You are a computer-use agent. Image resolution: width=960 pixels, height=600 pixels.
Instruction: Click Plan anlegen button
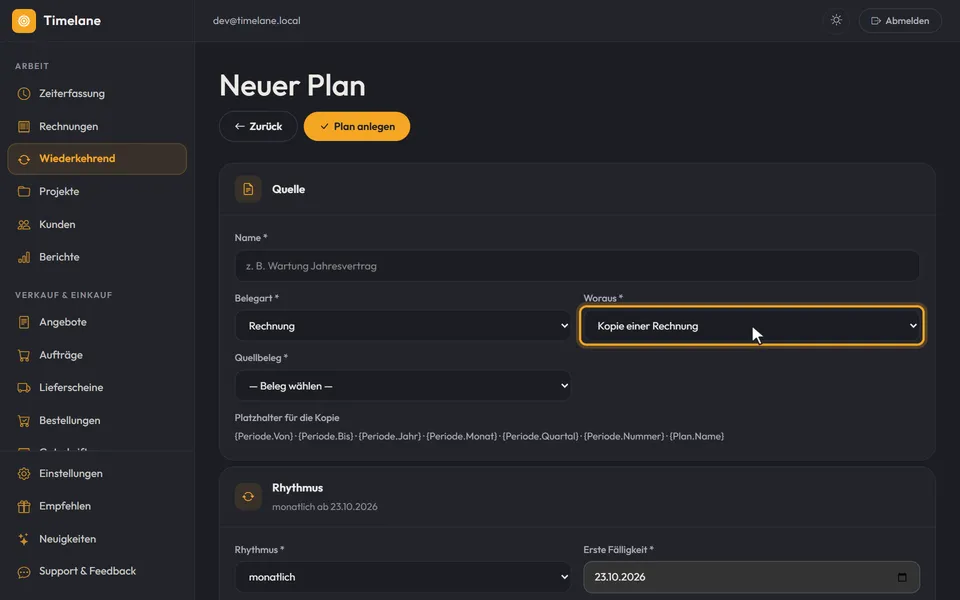click(357, 126)
